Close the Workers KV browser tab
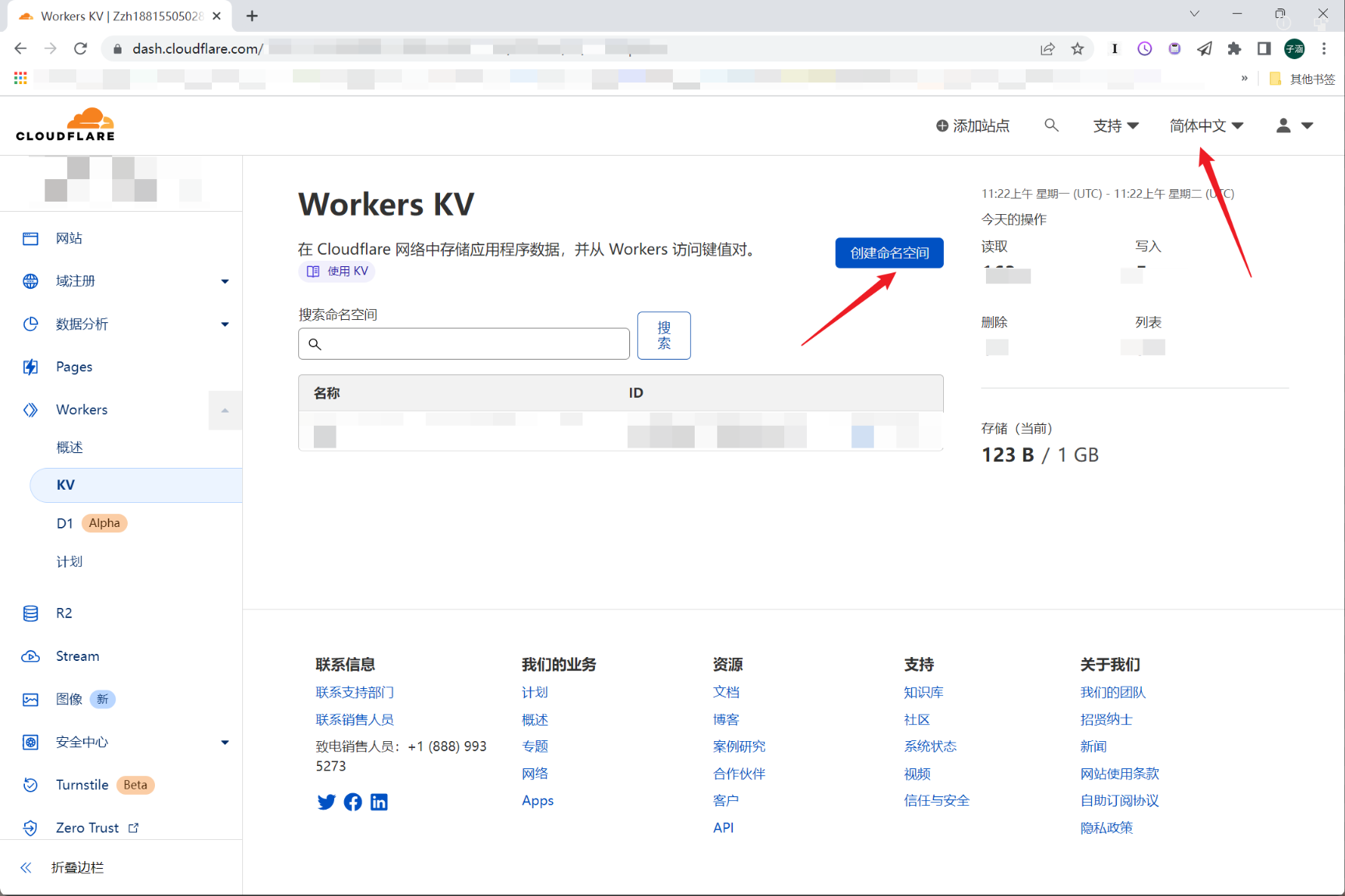The image size is (1345, 896). click(x=217, y=16)
